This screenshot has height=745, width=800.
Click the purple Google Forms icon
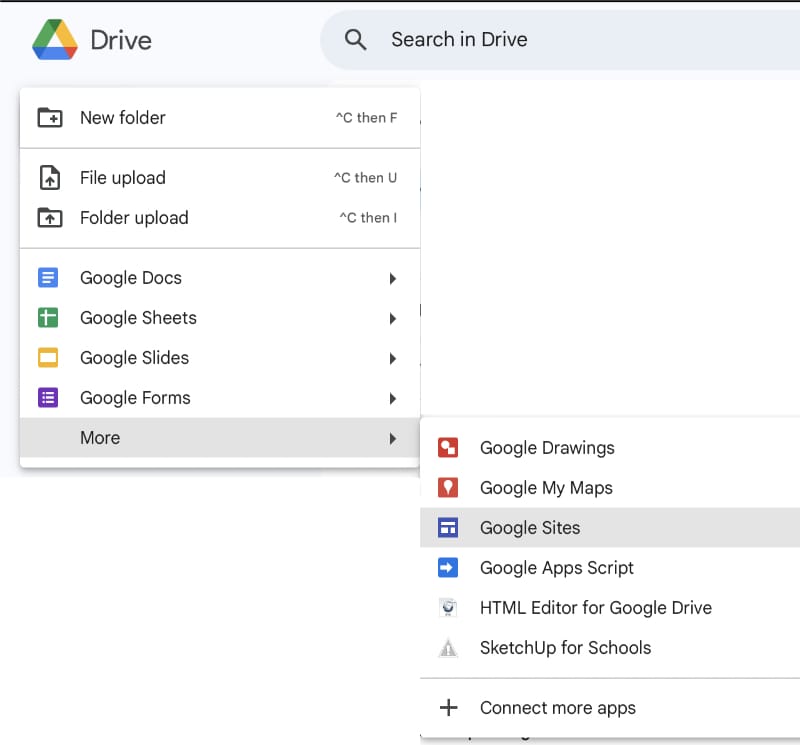(x=48, y=398)
